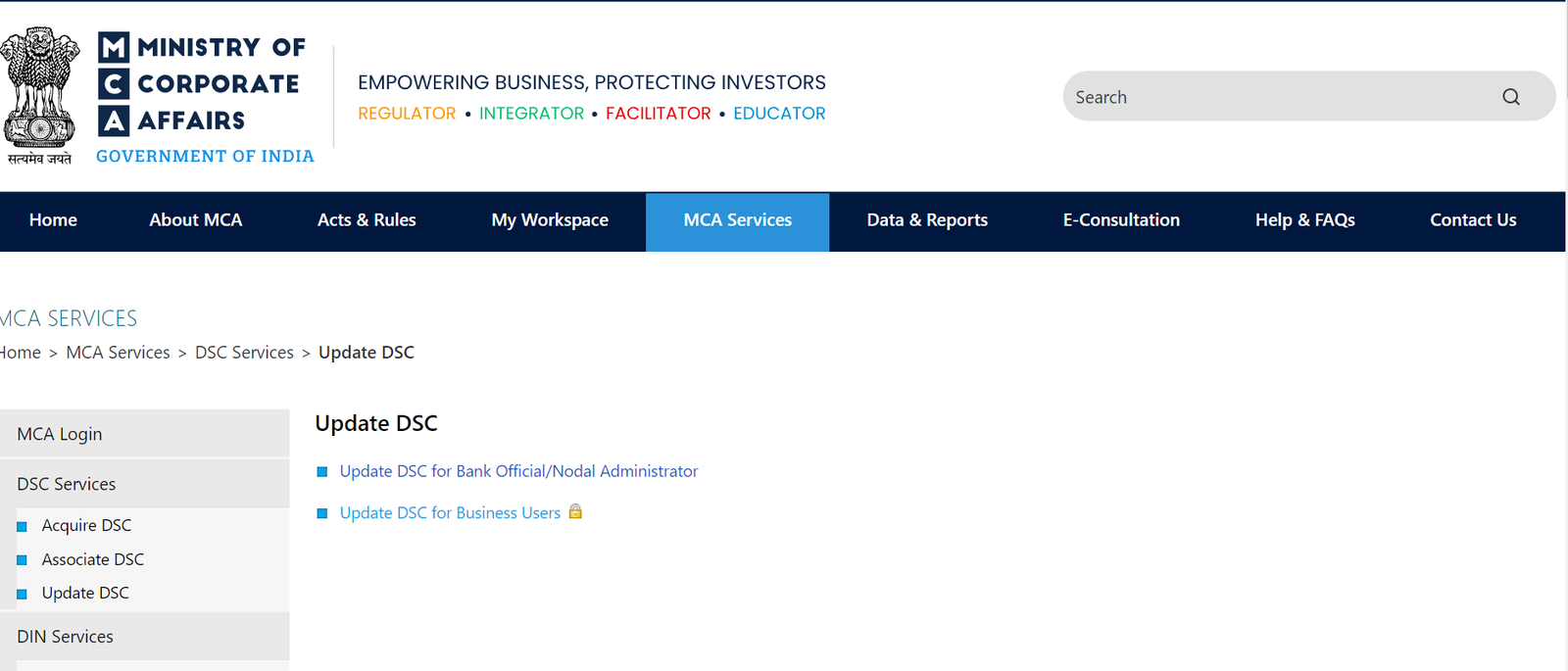Click the DSC Services breadcrumb link
Viewport: 1568px width, 671px height.
[x=244, y=353]
